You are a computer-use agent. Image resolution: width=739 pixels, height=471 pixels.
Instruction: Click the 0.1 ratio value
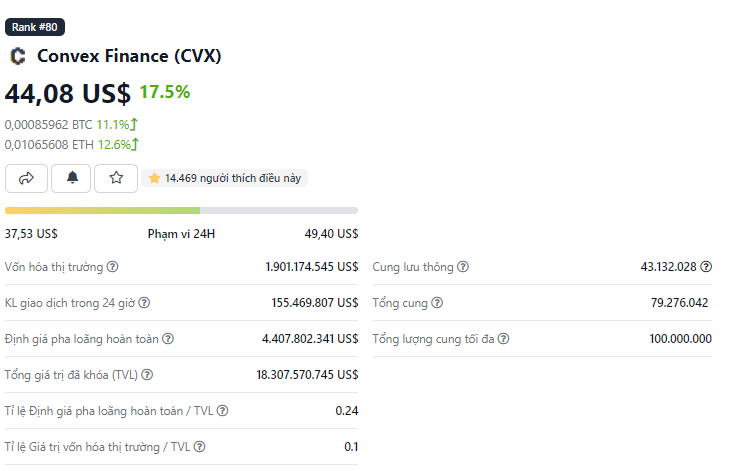351,446
